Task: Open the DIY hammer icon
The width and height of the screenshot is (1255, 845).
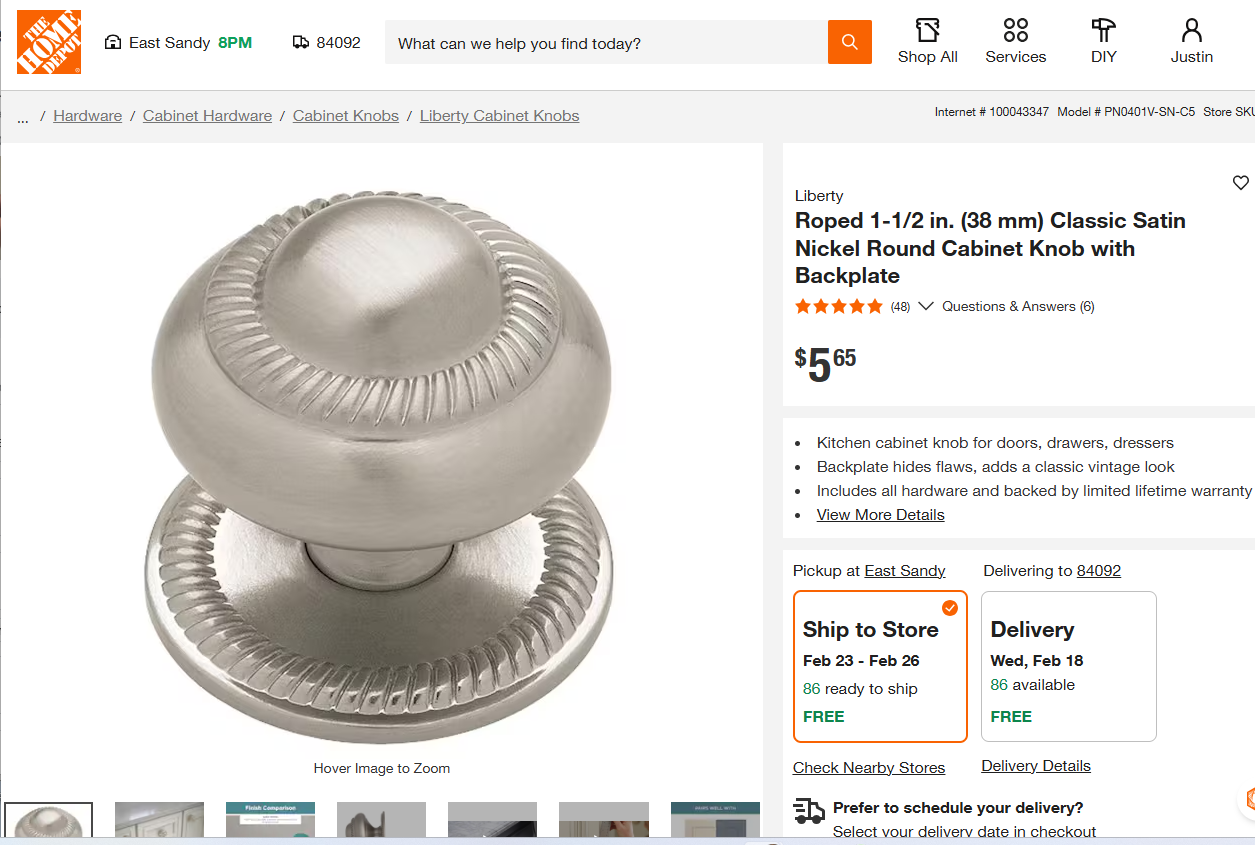Action: click(1102, 32)
